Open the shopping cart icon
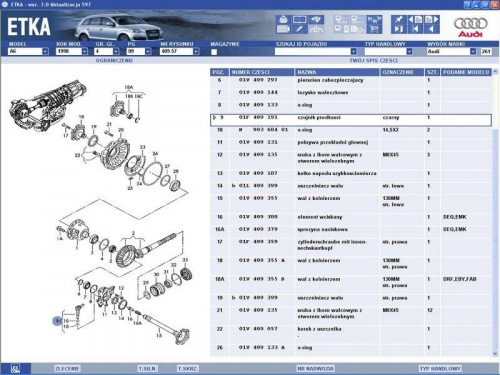The height and width of the screenshot is (375, 500). click(x=374, y=29)
